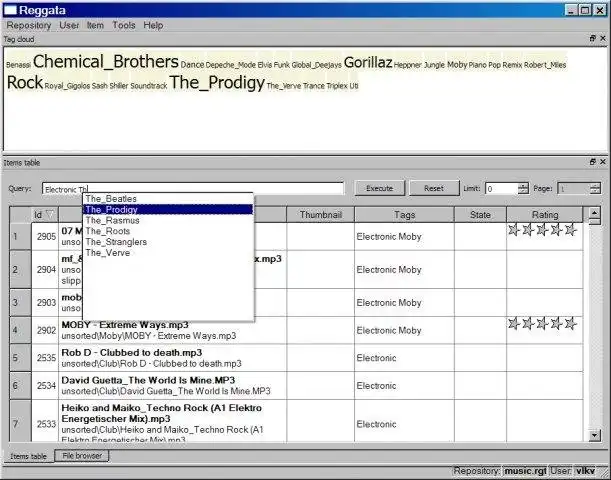The image size is (611, 480).
Task: Click rating stars of item 2902
Action: tap(542, 323)
